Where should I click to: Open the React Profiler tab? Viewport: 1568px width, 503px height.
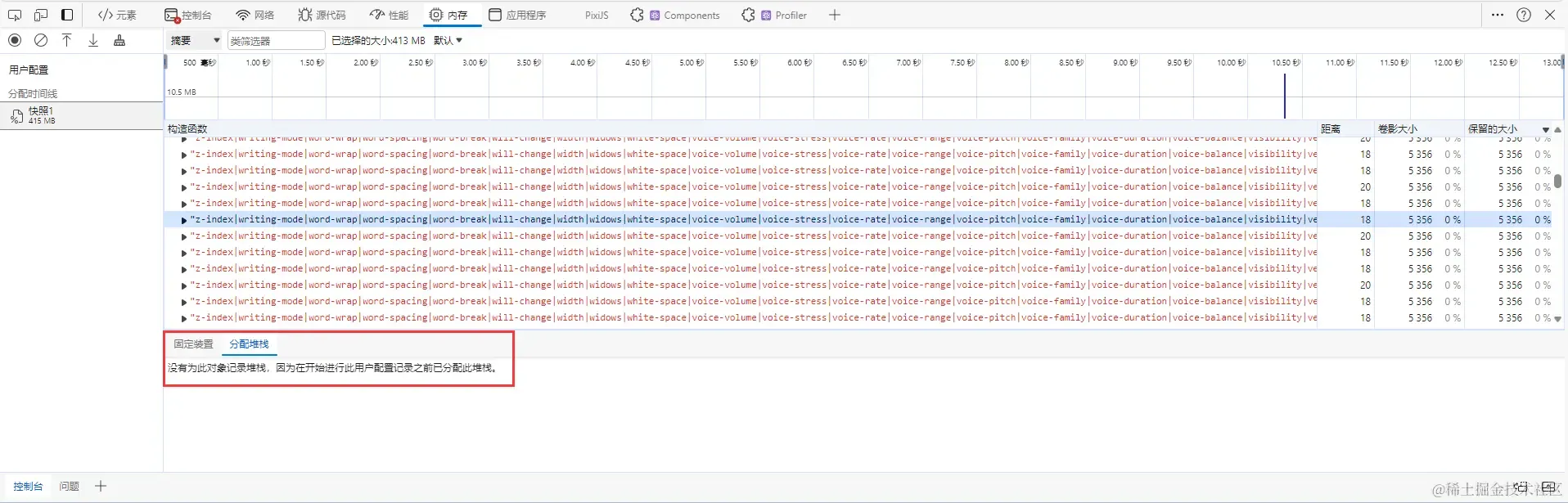pyautogui.click(x=774, y=15)
